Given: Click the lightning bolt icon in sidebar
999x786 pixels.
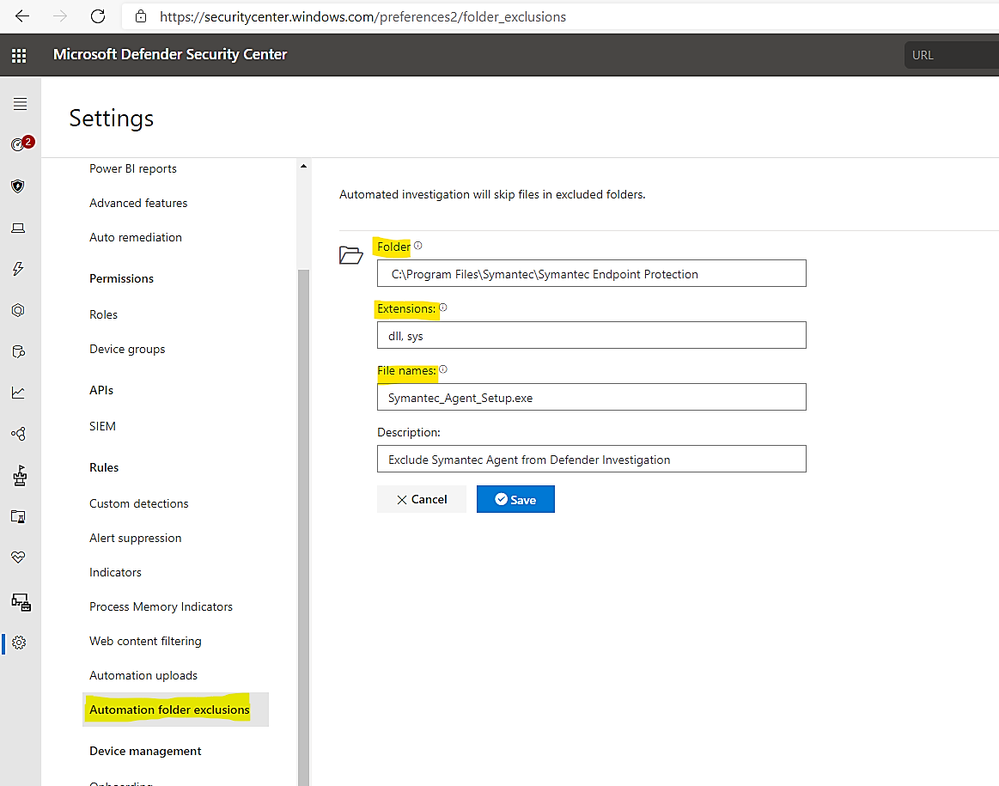Looking at the screenshot, I should click(18, 269).
